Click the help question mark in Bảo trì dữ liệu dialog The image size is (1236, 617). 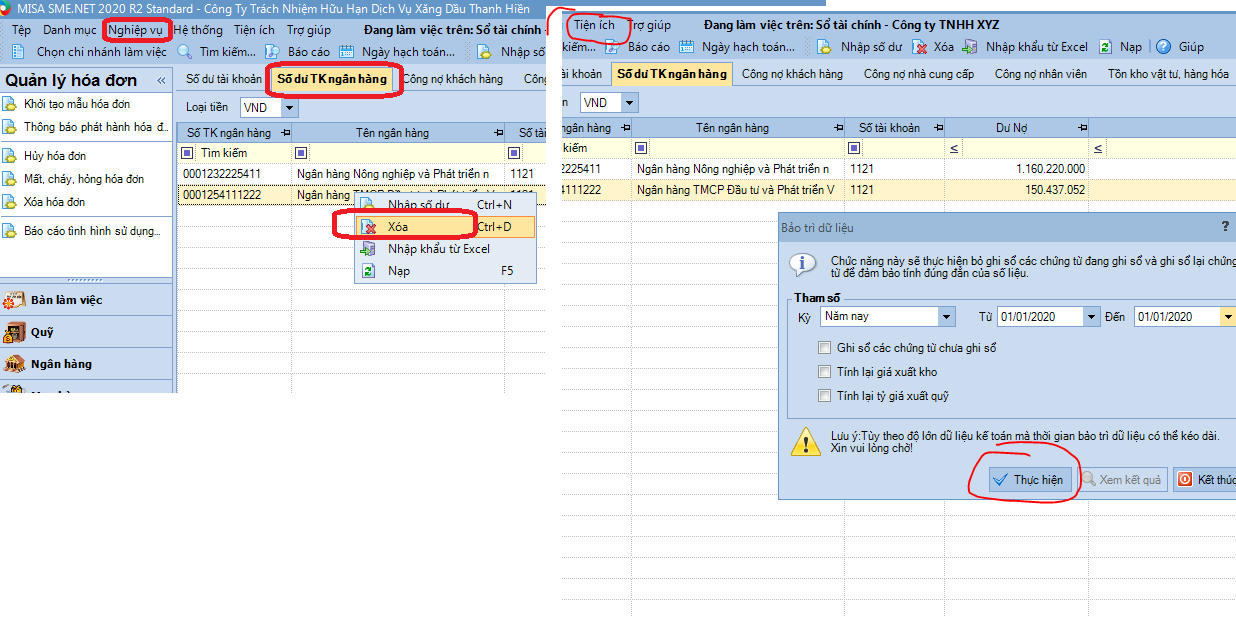tap(1226, 227)
